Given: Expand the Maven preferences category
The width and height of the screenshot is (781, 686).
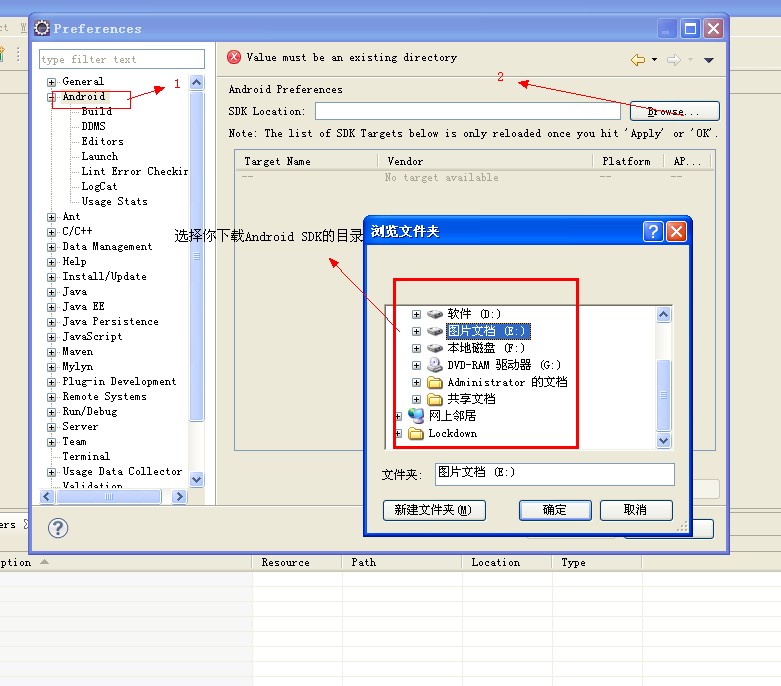Looking at the screenshot, I should 51,352.
